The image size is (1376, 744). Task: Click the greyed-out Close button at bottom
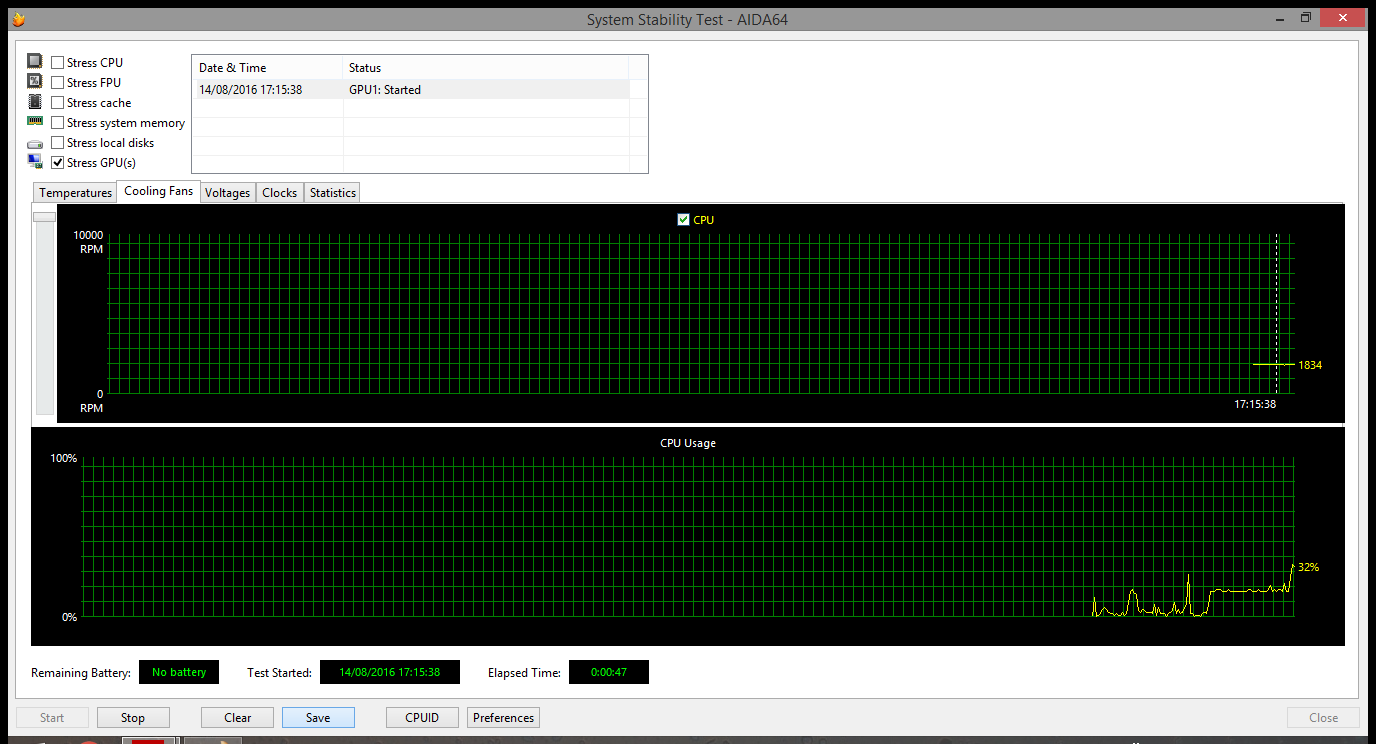1323,717
